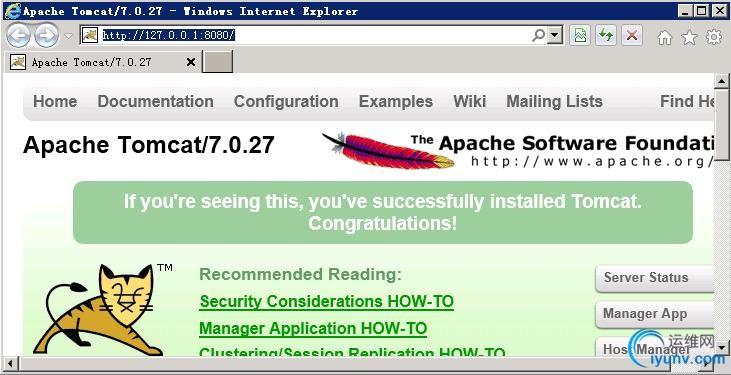Image resolution: width=731 pixels, height=375 pixels.
Task: Click the Manager App button
Action: (x=654, y=314)
